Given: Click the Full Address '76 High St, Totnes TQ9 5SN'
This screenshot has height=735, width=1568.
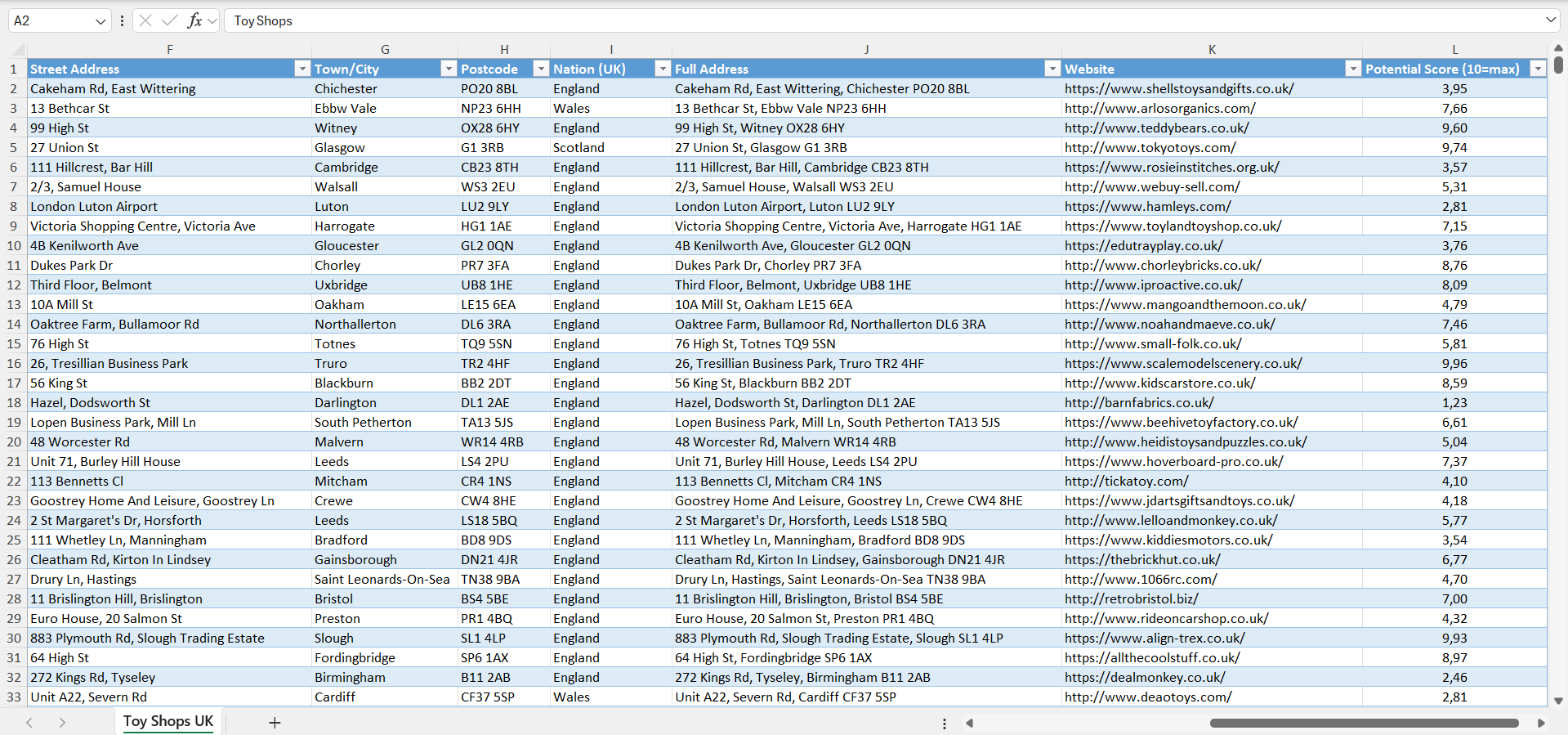Looking at the screenshot, I should tap(867, 343).
